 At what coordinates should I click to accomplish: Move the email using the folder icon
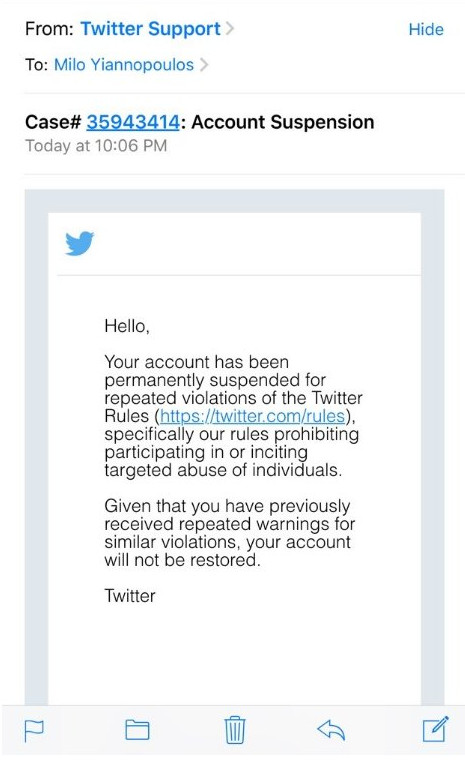(x=137, y=730)
